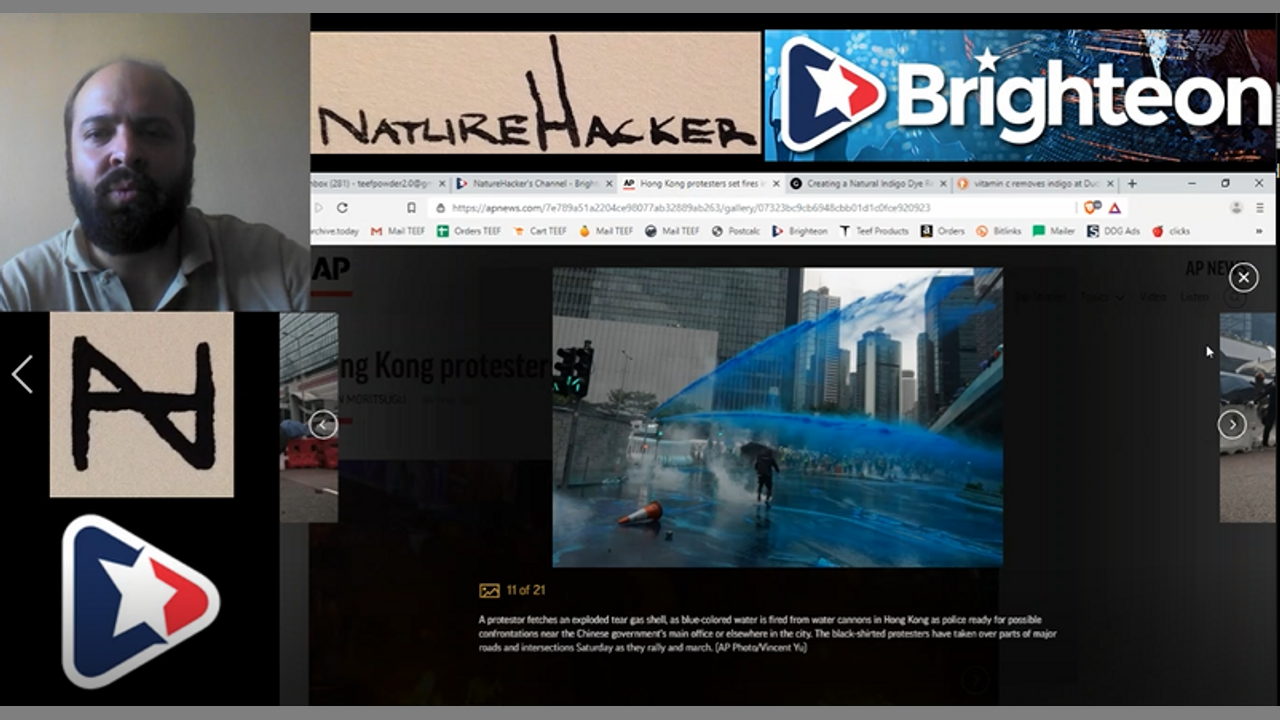Switch to the vitamin c removes indigo tab
This screenshot has width=1280, height=720.
coord(1028,184)
